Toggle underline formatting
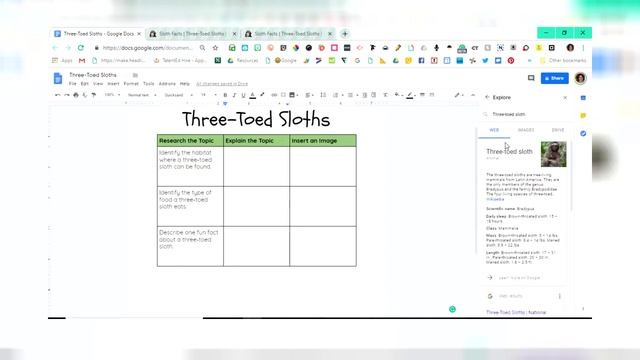 243,95
